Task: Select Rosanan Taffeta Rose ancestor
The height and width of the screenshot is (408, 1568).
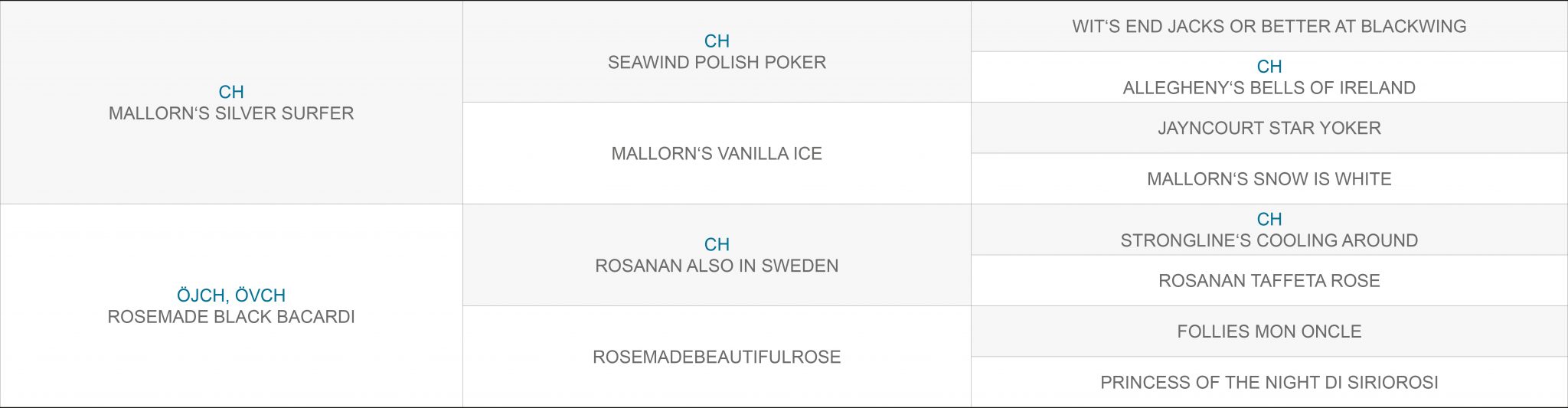Action: pos(1269,280)
